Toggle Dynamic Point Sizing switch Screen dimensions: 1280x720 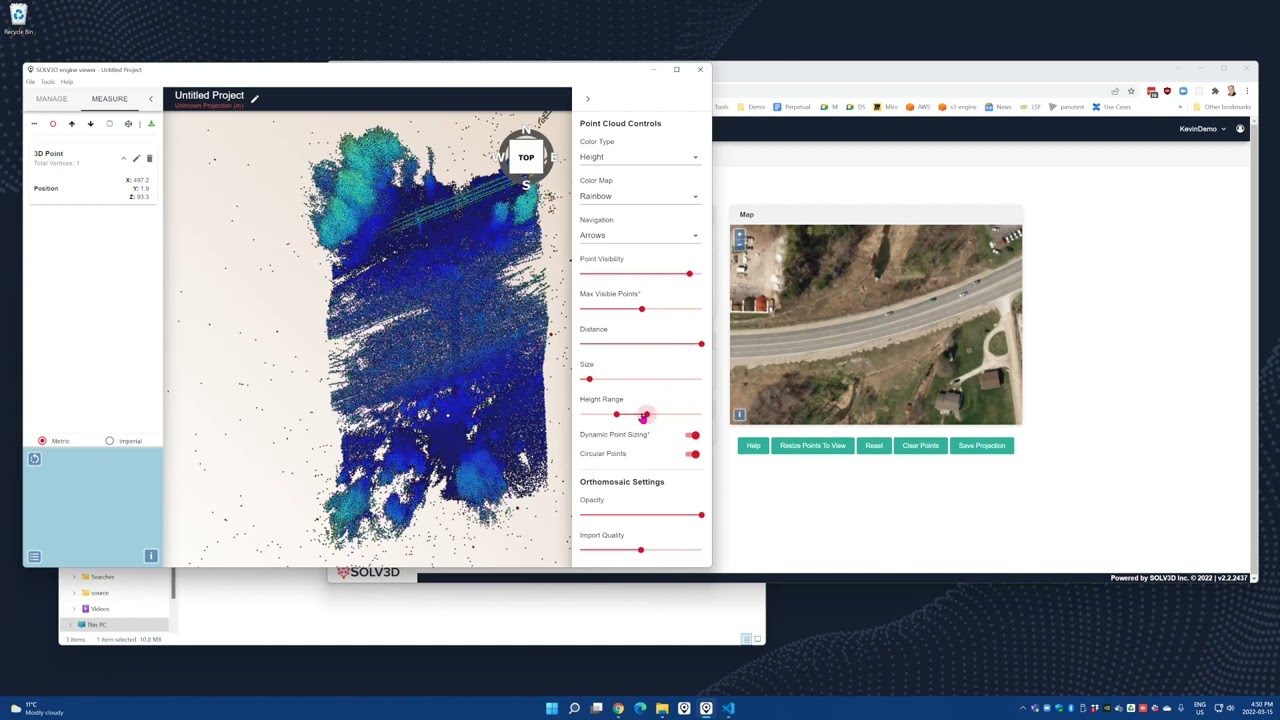[x=693, y=435]
